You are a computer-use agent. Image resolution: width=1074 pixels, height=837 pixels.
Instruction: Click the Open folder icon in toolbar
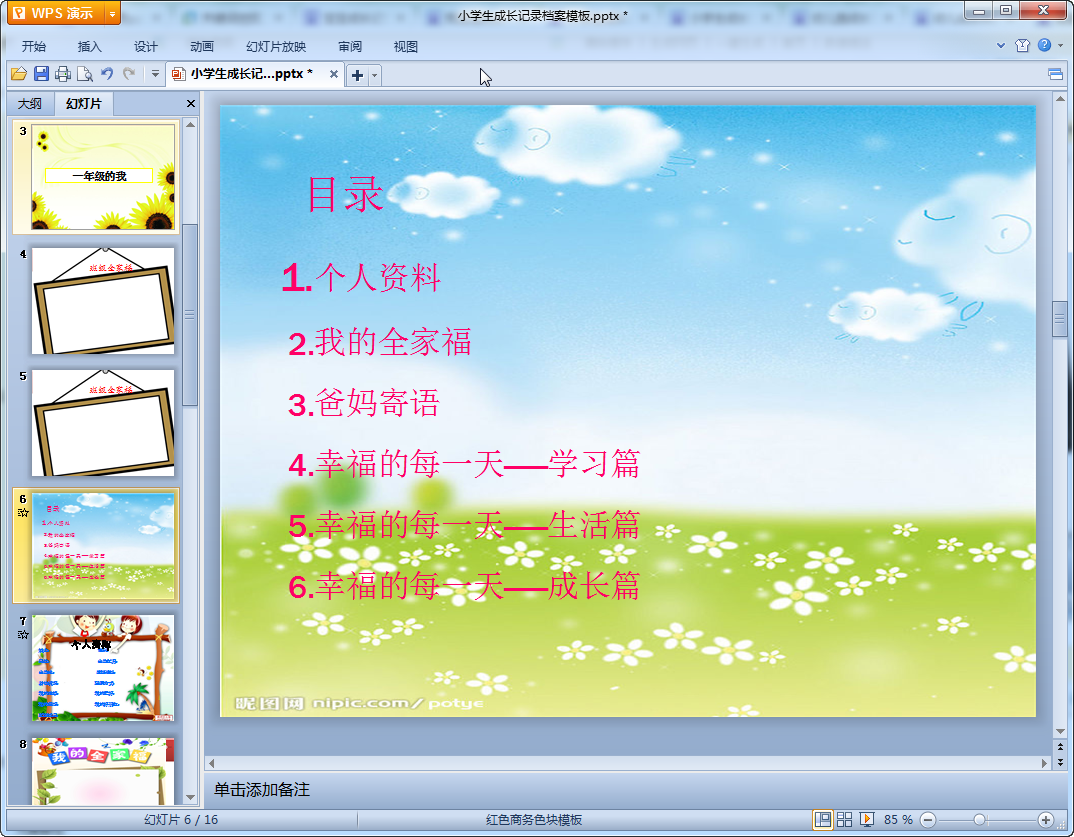point(18,74)
